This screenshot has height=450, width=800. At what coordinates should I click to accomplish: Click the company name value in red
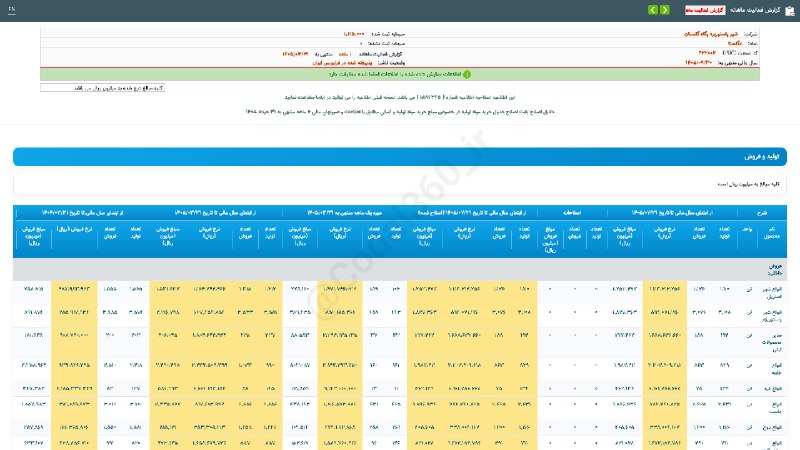tap(711, 34)
